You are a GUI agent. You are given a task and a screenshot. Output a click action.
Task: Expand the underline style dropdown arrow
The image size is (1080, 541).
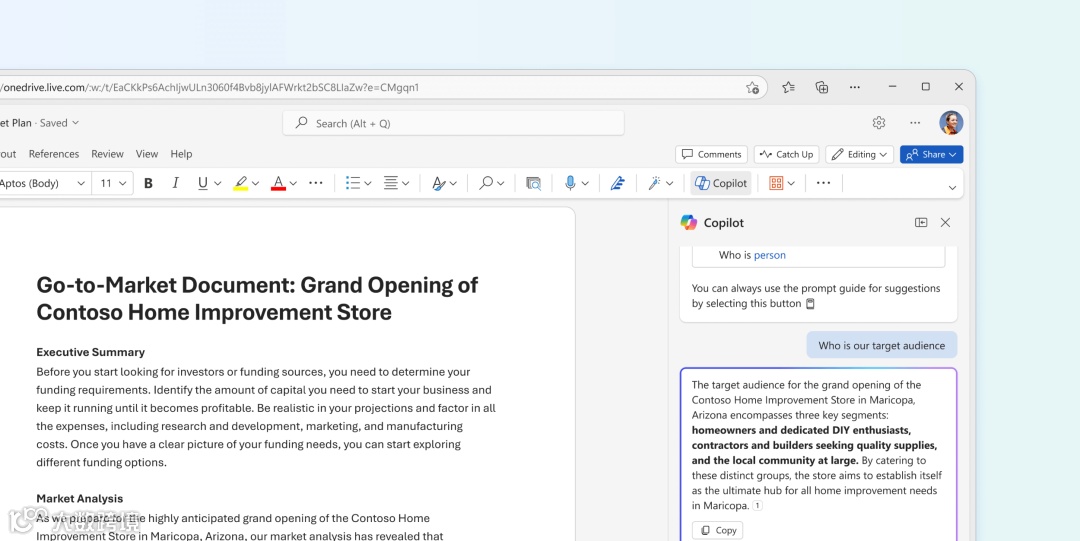click(218, 183)
